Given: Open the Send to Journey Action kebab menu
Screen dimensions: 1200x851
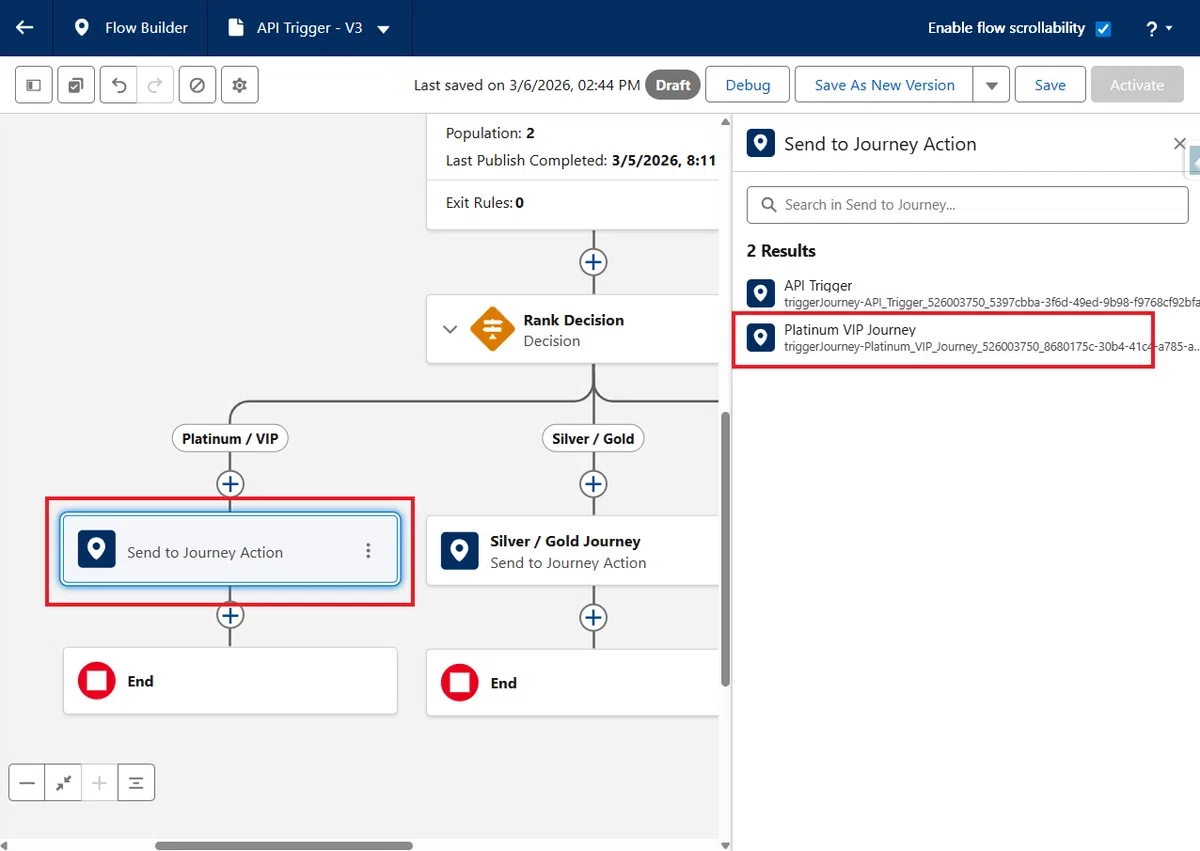Looking at the screenshot, I should click(x=368, y=551).
